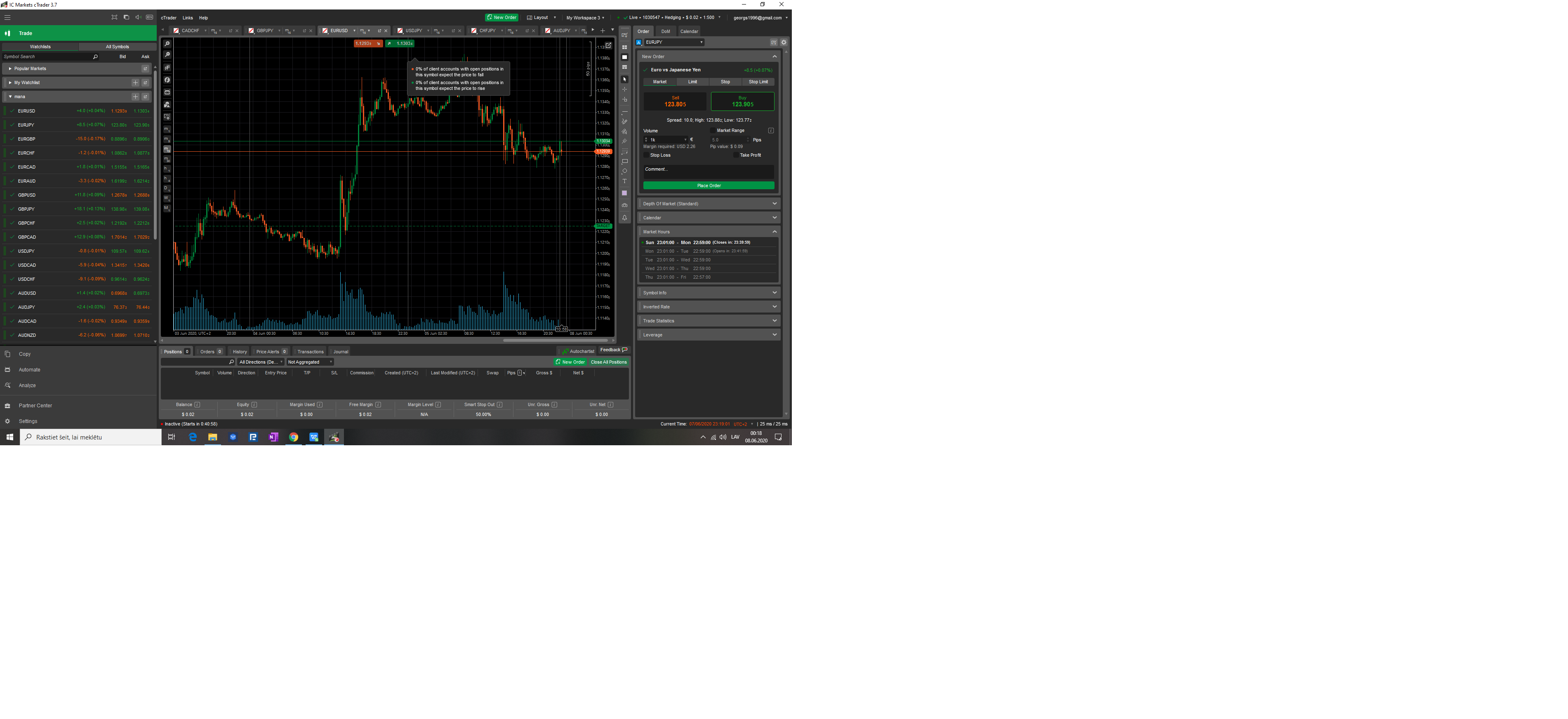Click New Order button in top bar
1568x719 pixels.
501,18
